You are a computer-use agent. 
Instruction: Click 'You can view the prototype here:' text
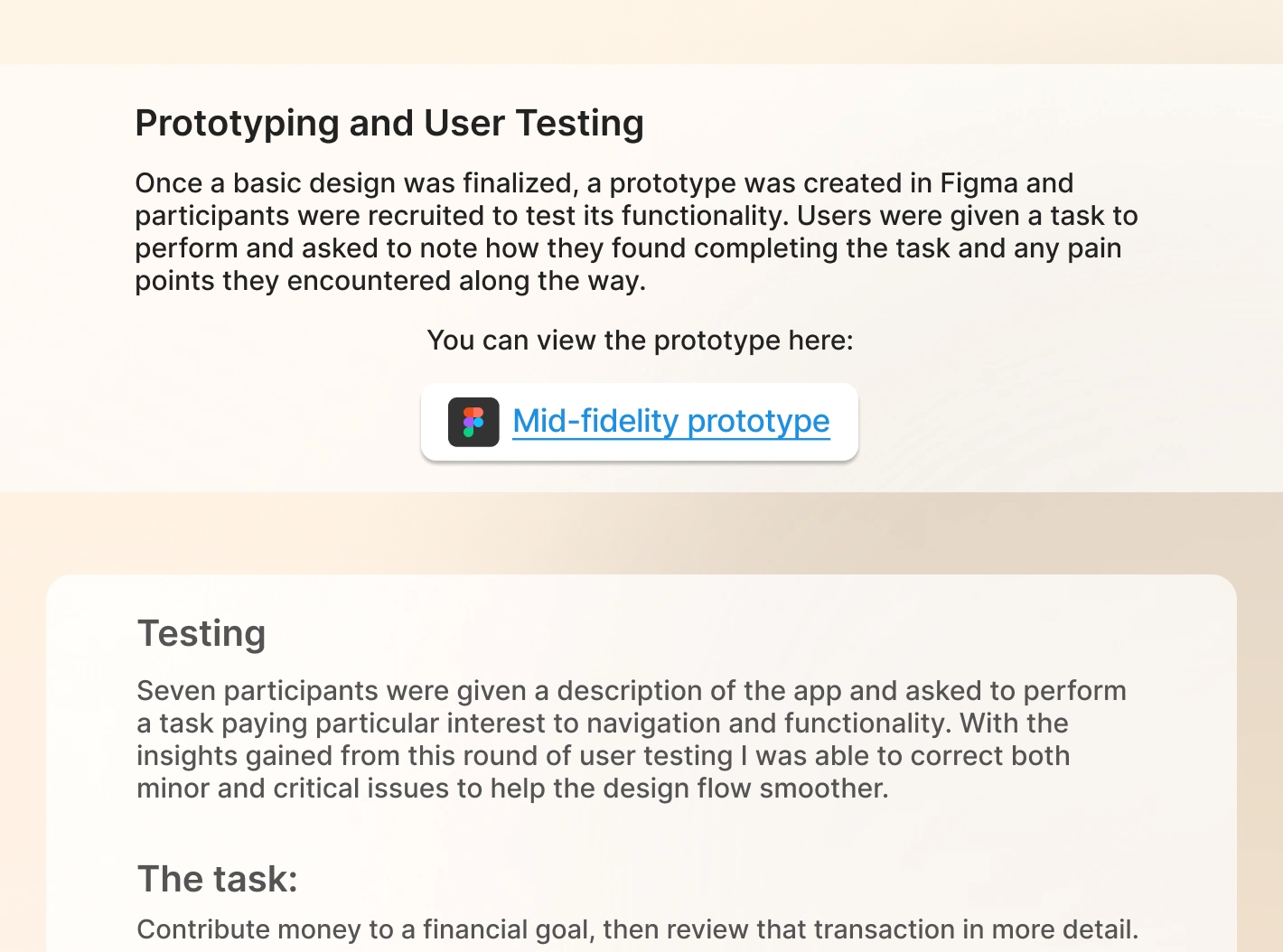coord(640,341)
